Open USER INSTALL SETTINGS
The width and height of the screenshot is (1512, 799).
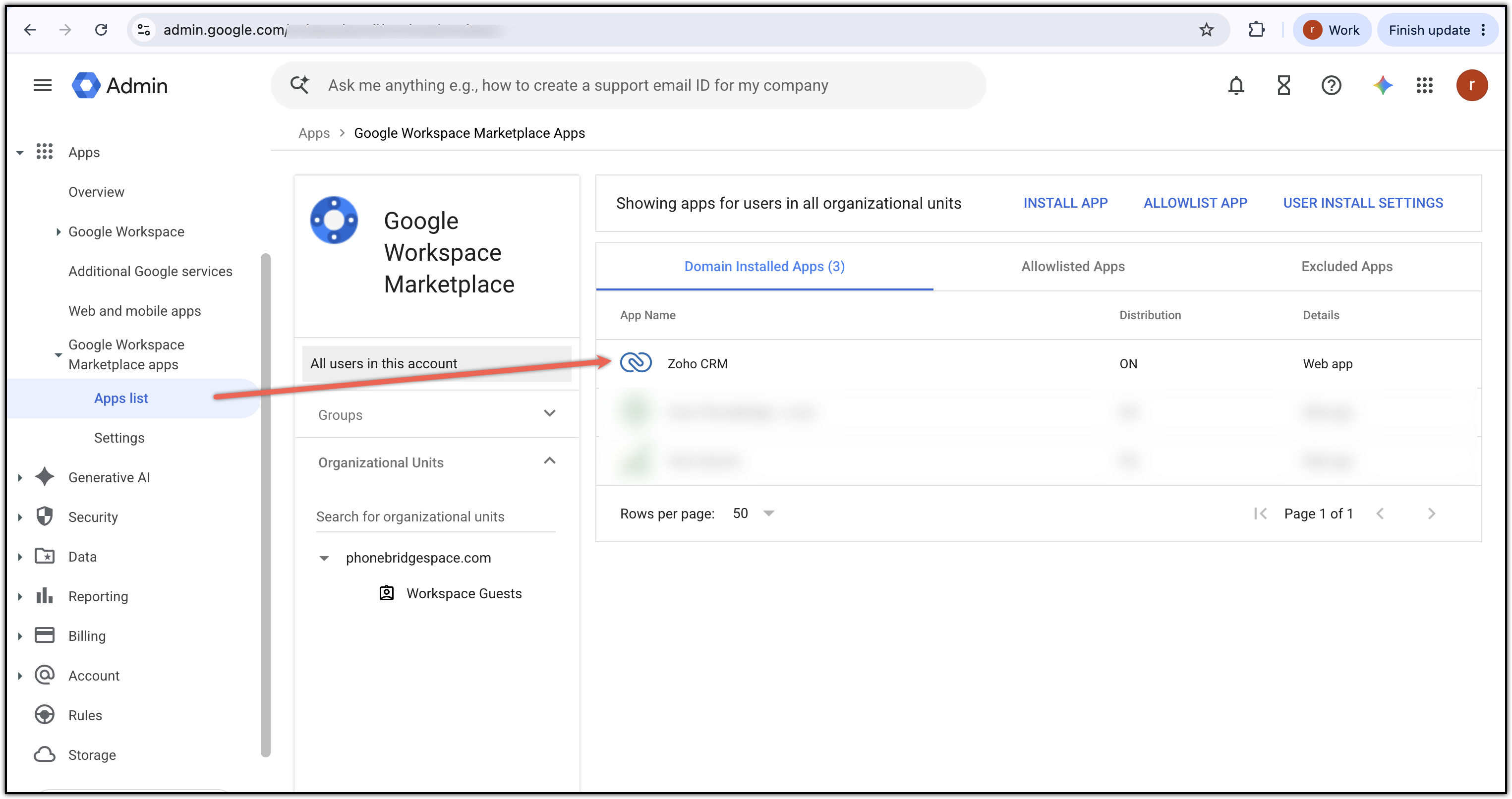click(x=1363, y=203)
